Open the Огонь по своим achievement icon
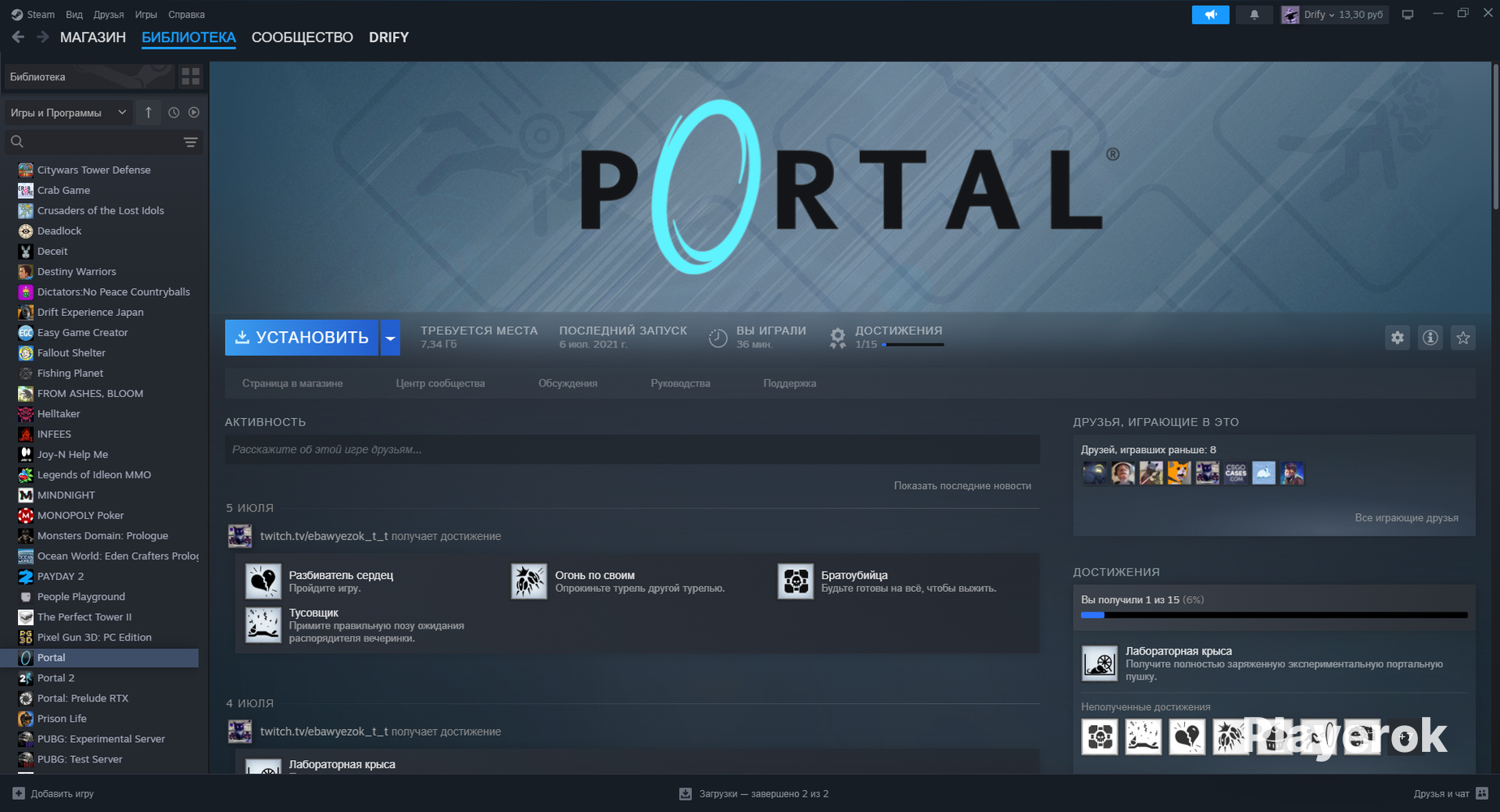 529,581
